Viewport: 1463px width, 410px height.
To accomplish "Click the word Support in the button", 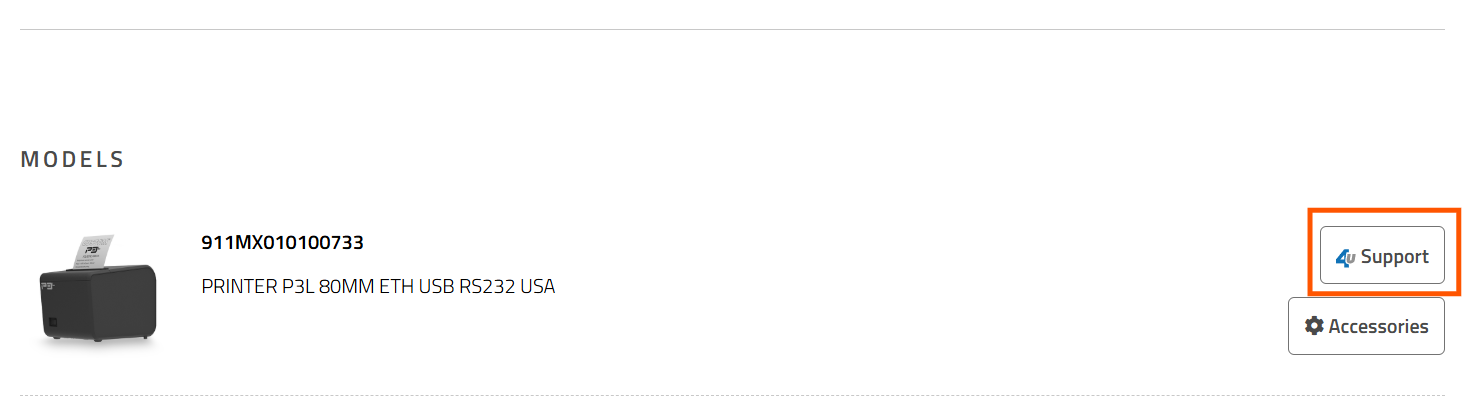I will pyautogui.click(x=1394, y=257).
